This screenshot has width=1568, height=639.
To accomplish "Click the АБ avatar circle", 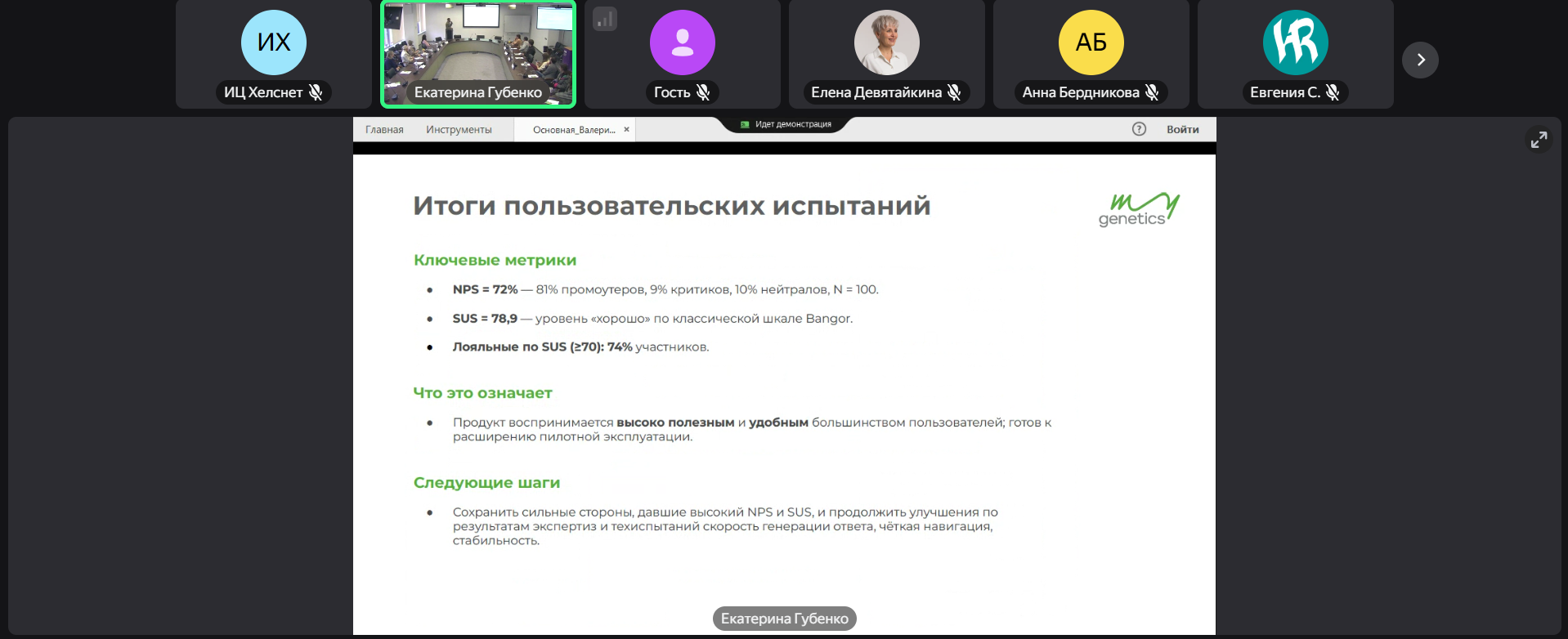I will [1091, 42].
